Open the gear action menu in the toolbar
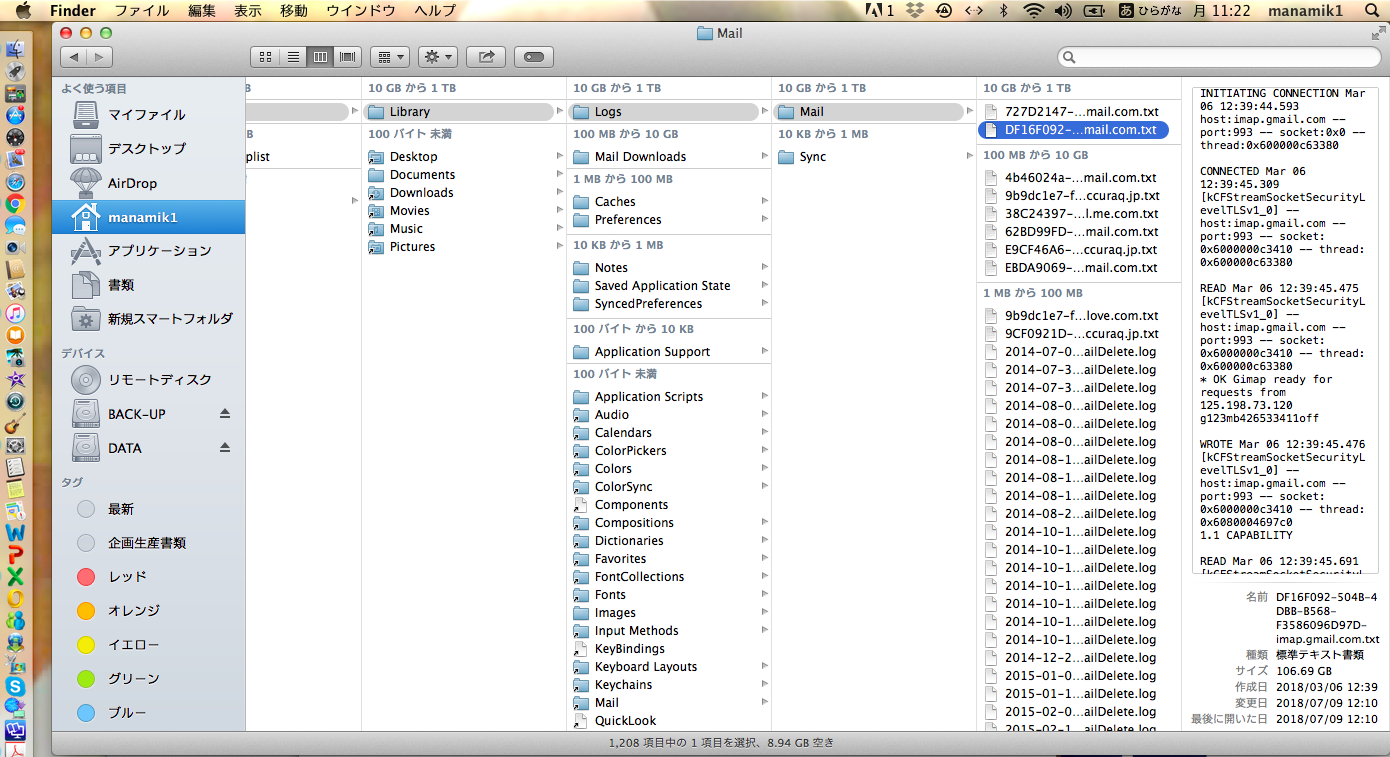This screenshot has width=1390, height=757. click(x=437, y=57)
